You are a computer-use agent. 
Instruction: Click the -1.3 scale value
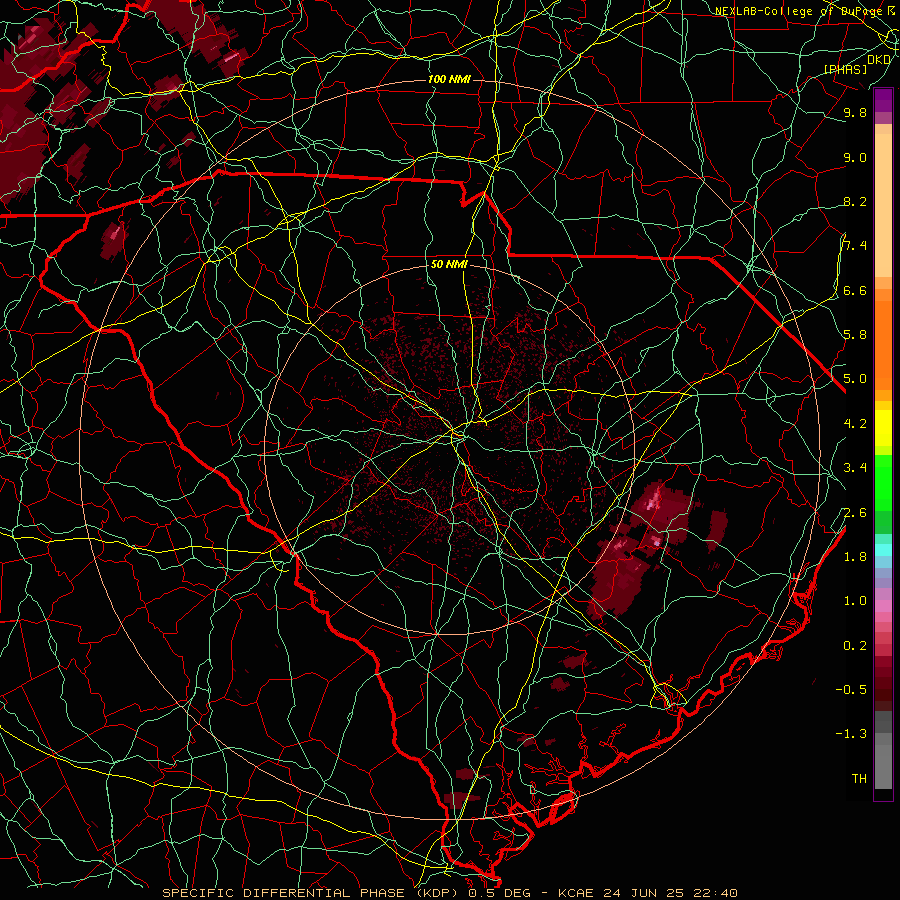click(x=851, y=734)
